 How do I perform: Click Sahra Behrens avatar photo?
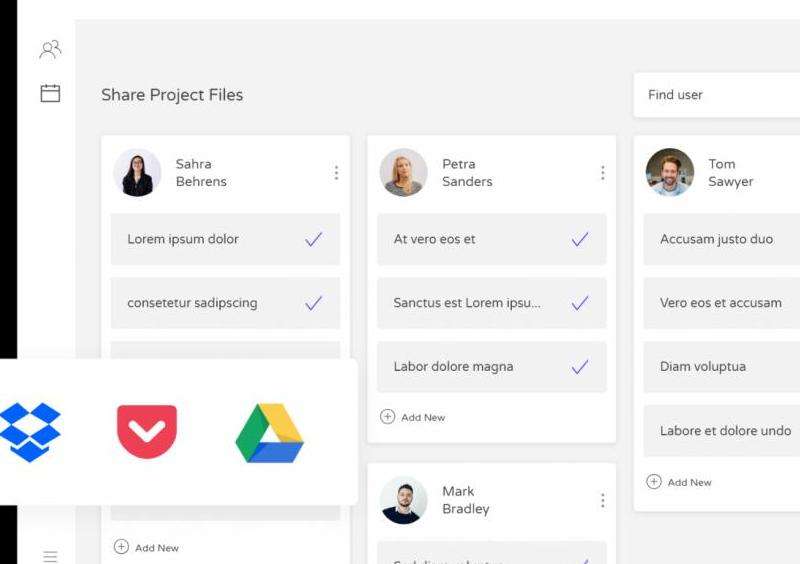[x=137, y=173]
